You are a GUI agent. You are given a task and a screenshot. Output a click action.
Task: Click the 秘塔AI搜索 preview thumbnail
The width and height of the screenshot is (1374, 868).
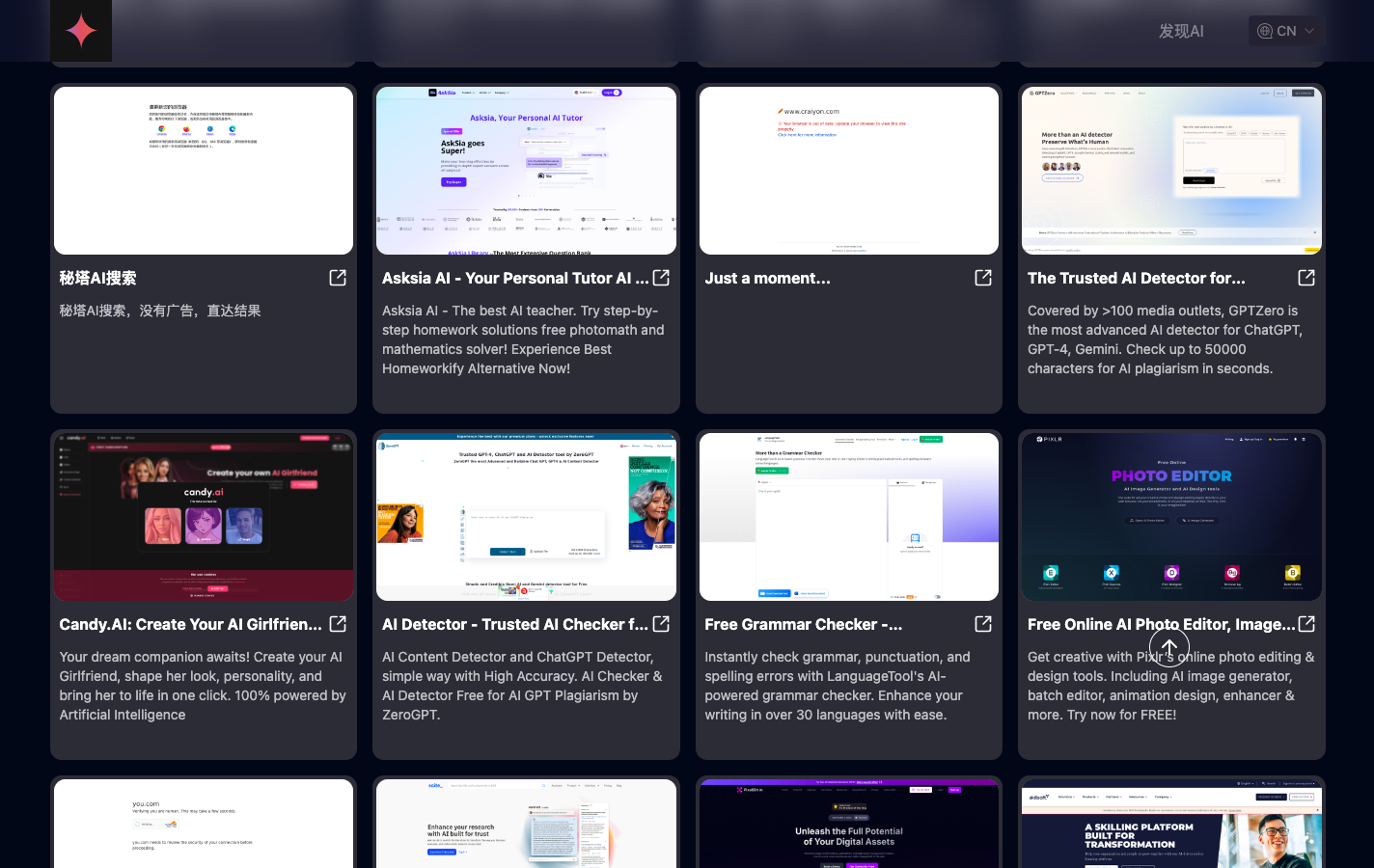(x=204, y=171)
